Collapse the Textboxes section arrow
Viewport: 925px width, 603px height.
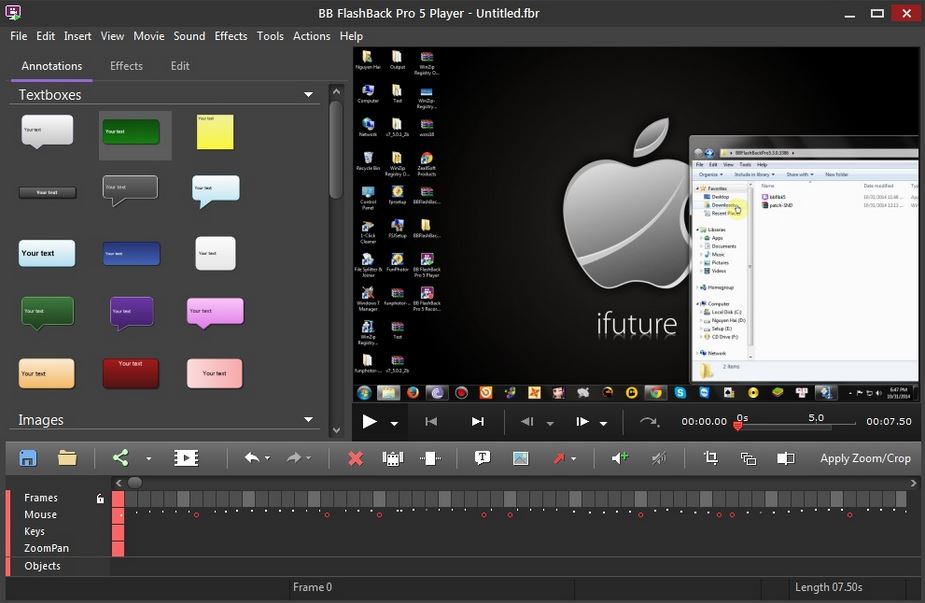coord(308,94)
